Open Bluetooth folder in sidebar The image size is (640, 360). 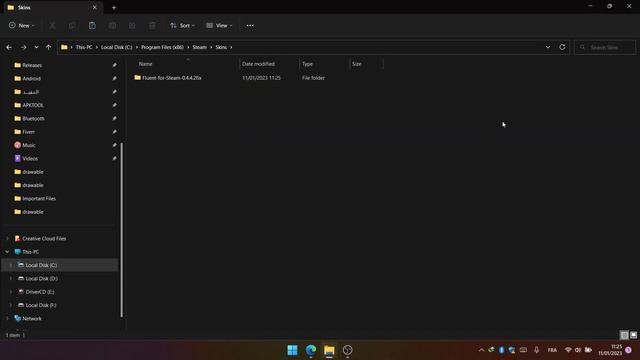point(33,119)
